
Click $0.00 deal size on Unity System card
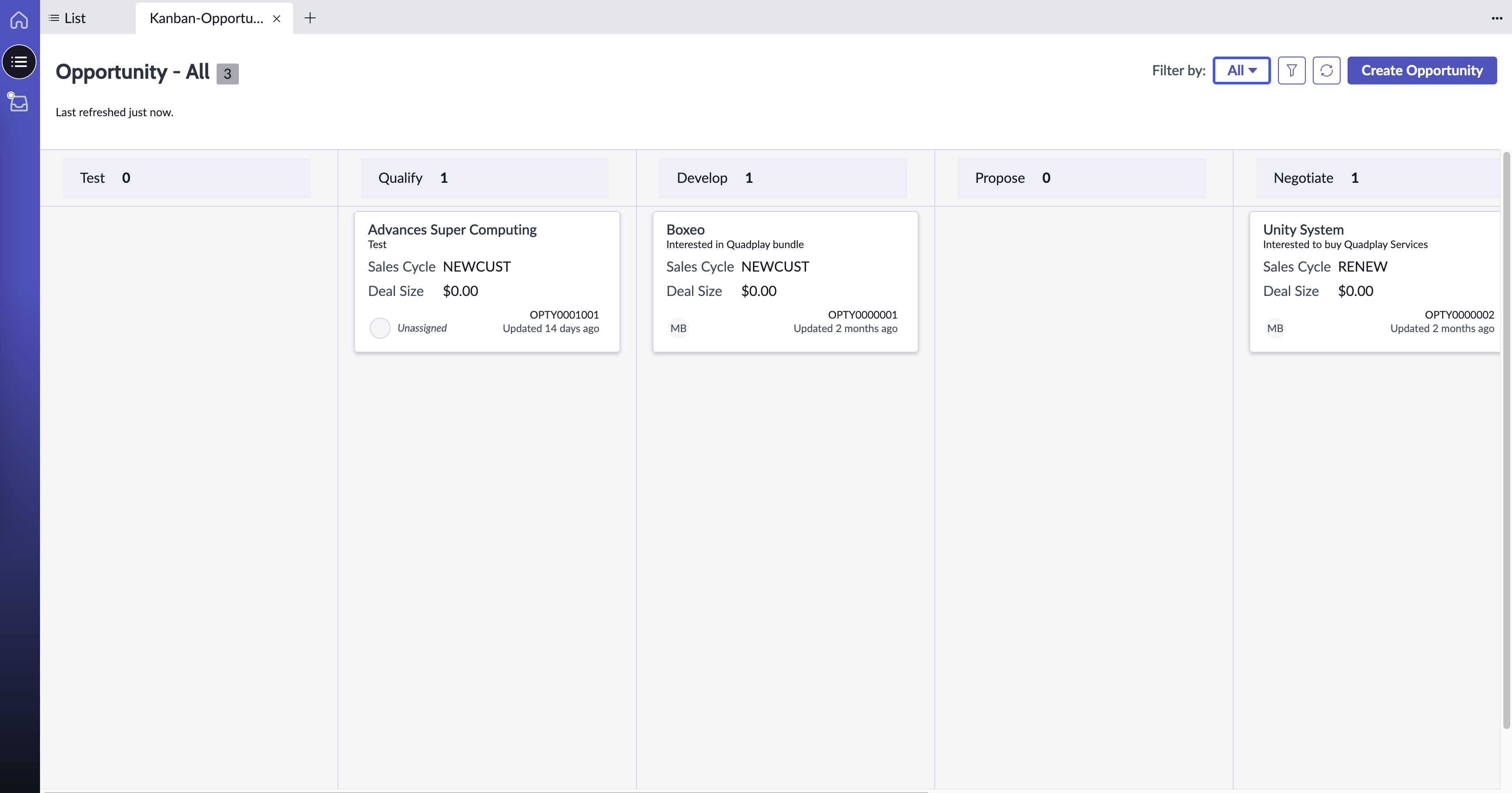pyautogui.click(x=1355, y=291)
